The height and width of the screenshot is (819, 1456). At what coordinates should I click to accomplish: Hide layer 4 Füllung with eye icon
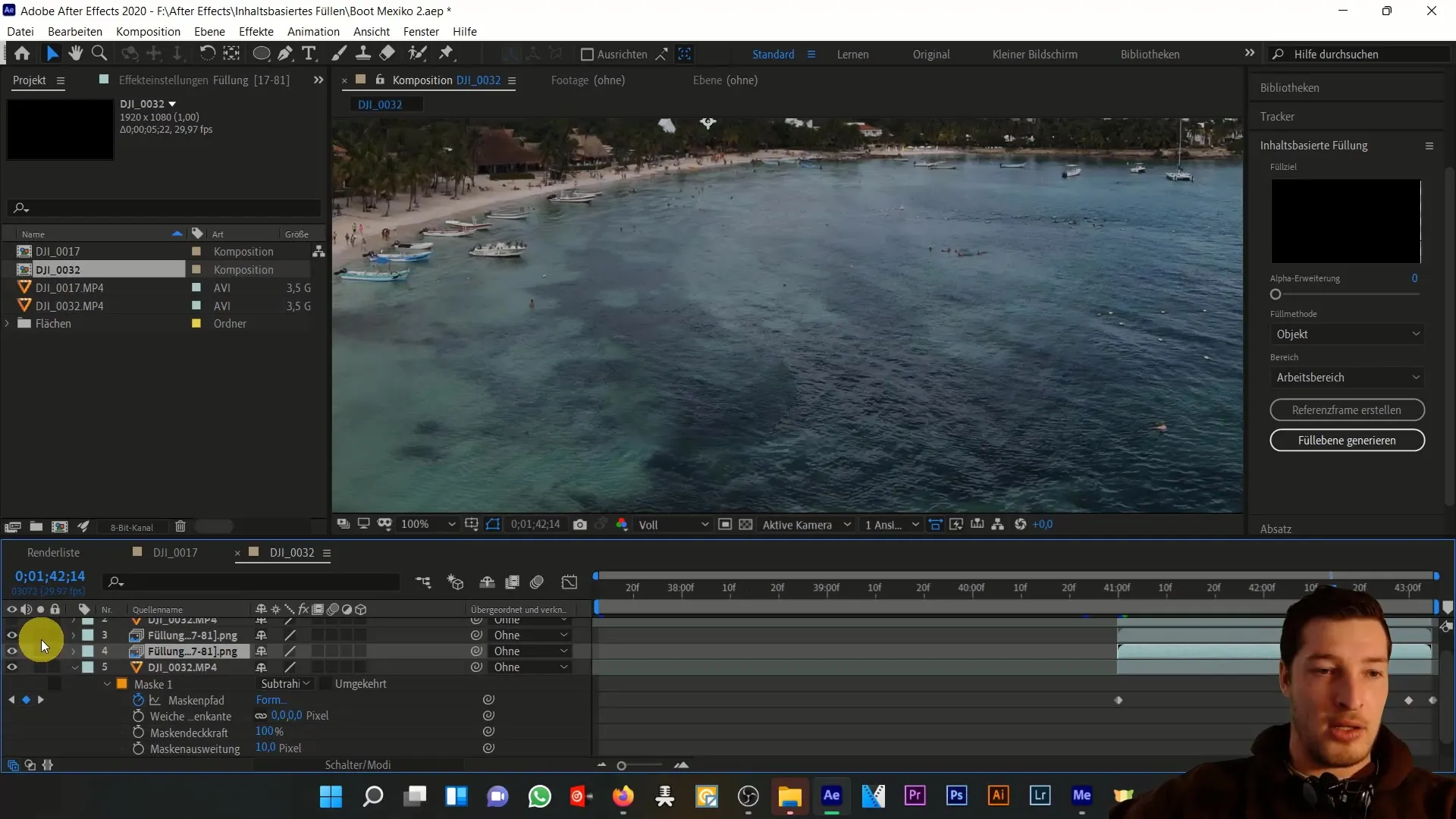pos(11,651)
